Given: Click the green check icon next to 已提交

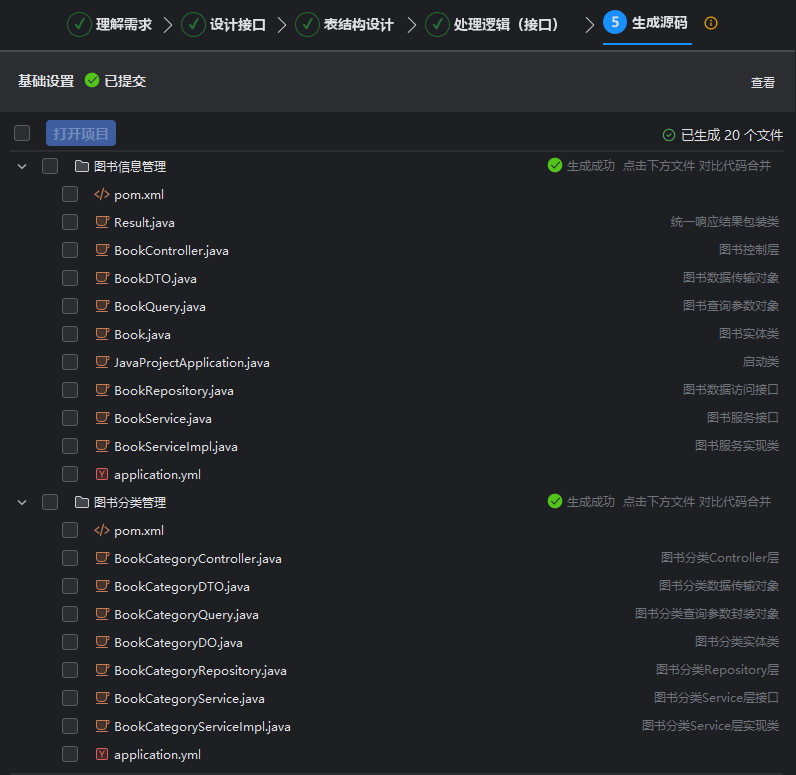Looking at the screenshot, I should click(92, 81).
